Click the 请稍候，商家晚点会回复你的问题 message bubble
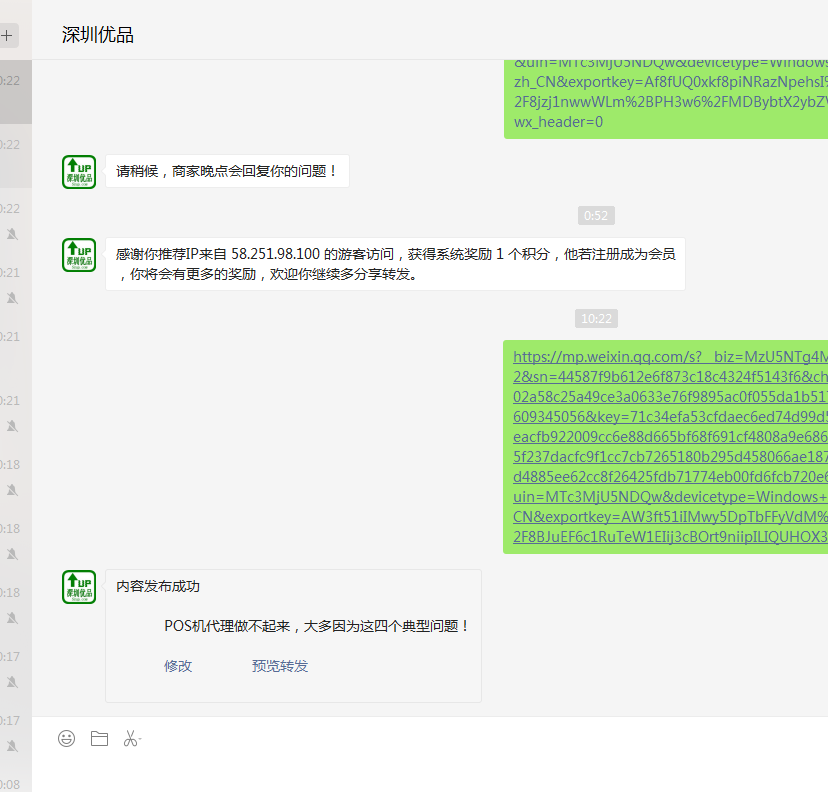The width and height of the screenshot is (828, 792). click(227, 171)
